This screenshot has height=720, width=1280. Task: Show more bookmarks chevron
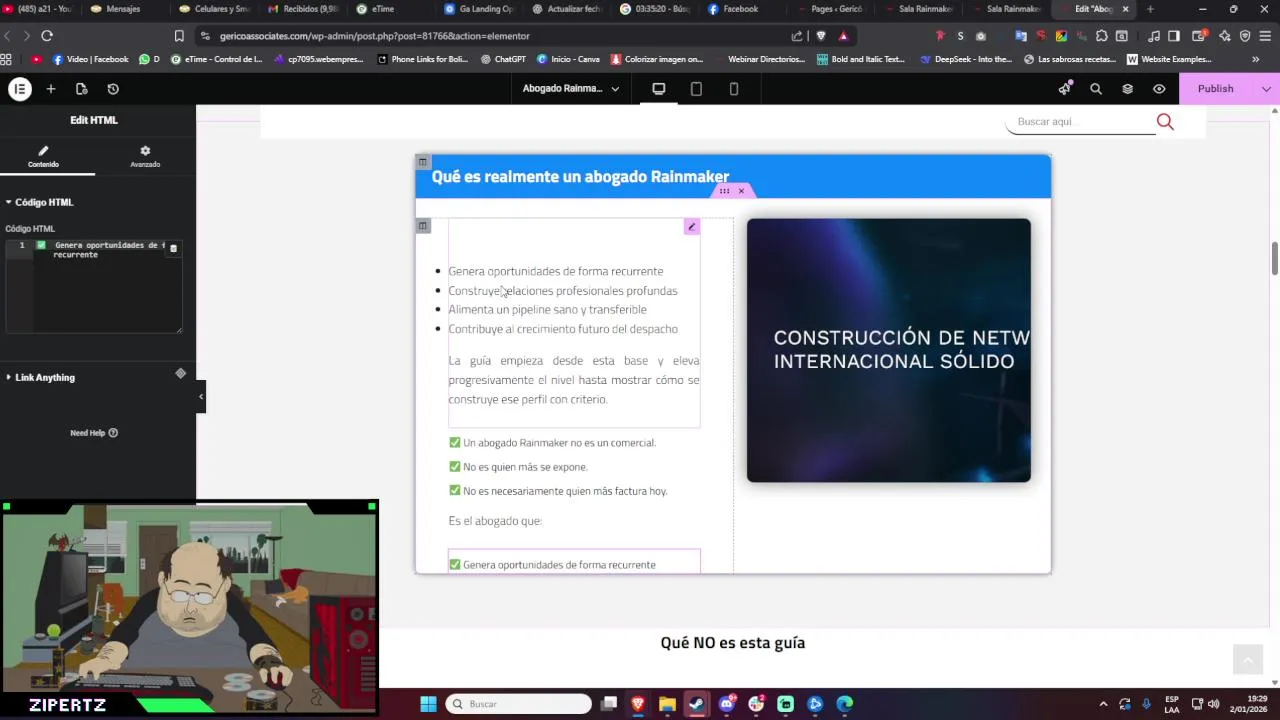tap(1256, 59)
